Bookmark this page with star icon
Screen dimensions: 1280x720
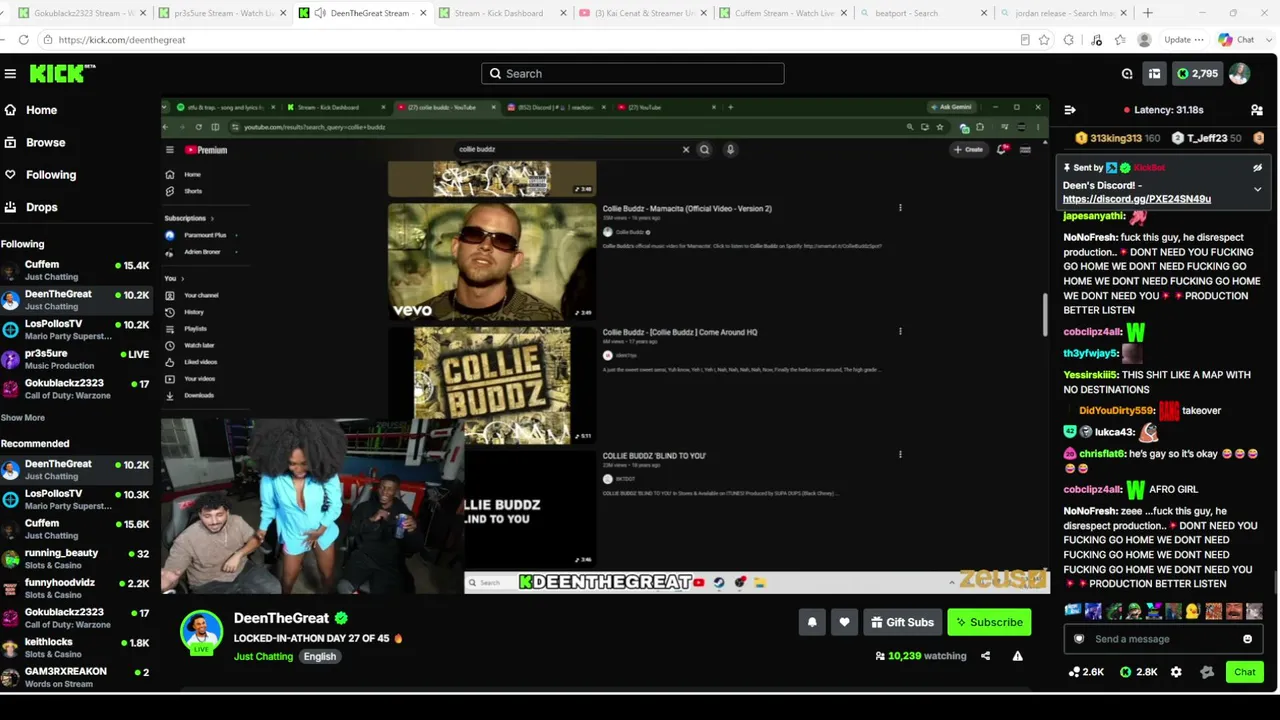point(1044,40)
